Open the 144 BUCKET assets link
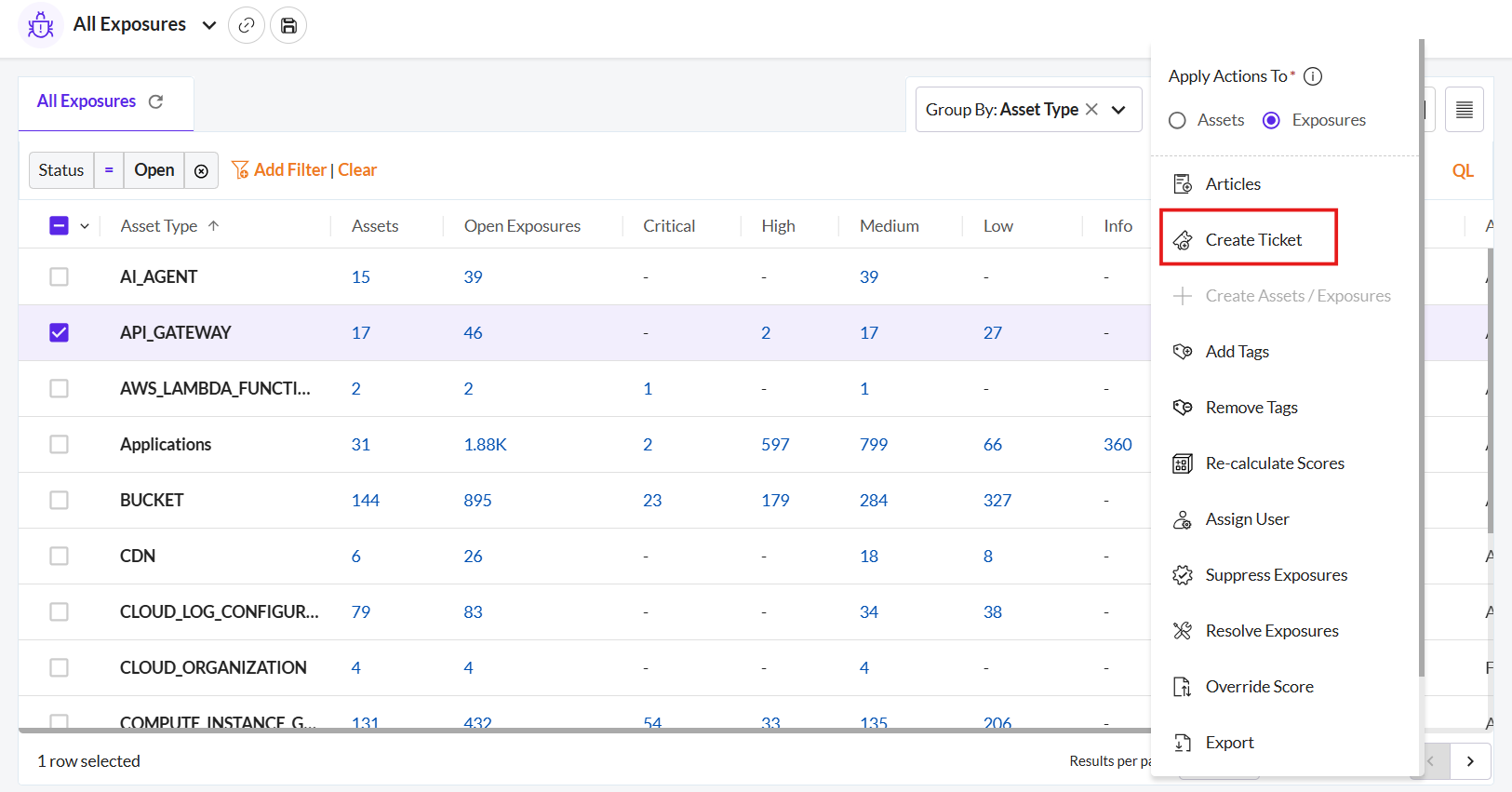Image resolution: width=1512 pixels, height=792 pixels. pyautogui.click(x=365, y=501)
